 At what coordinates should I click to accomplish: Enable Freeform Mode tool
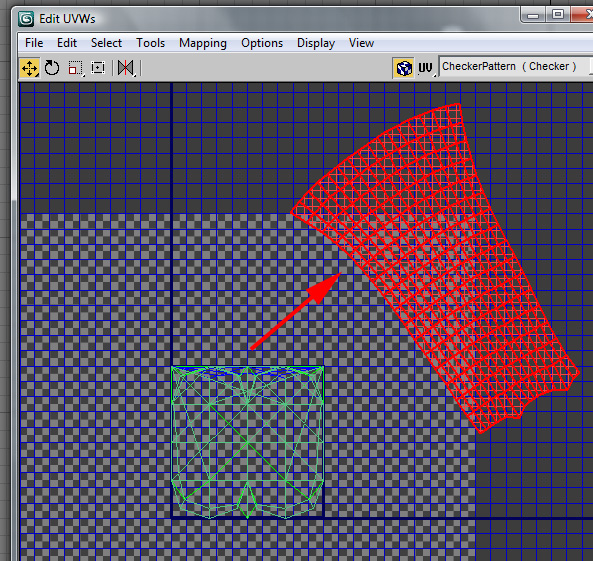(98, 68)
